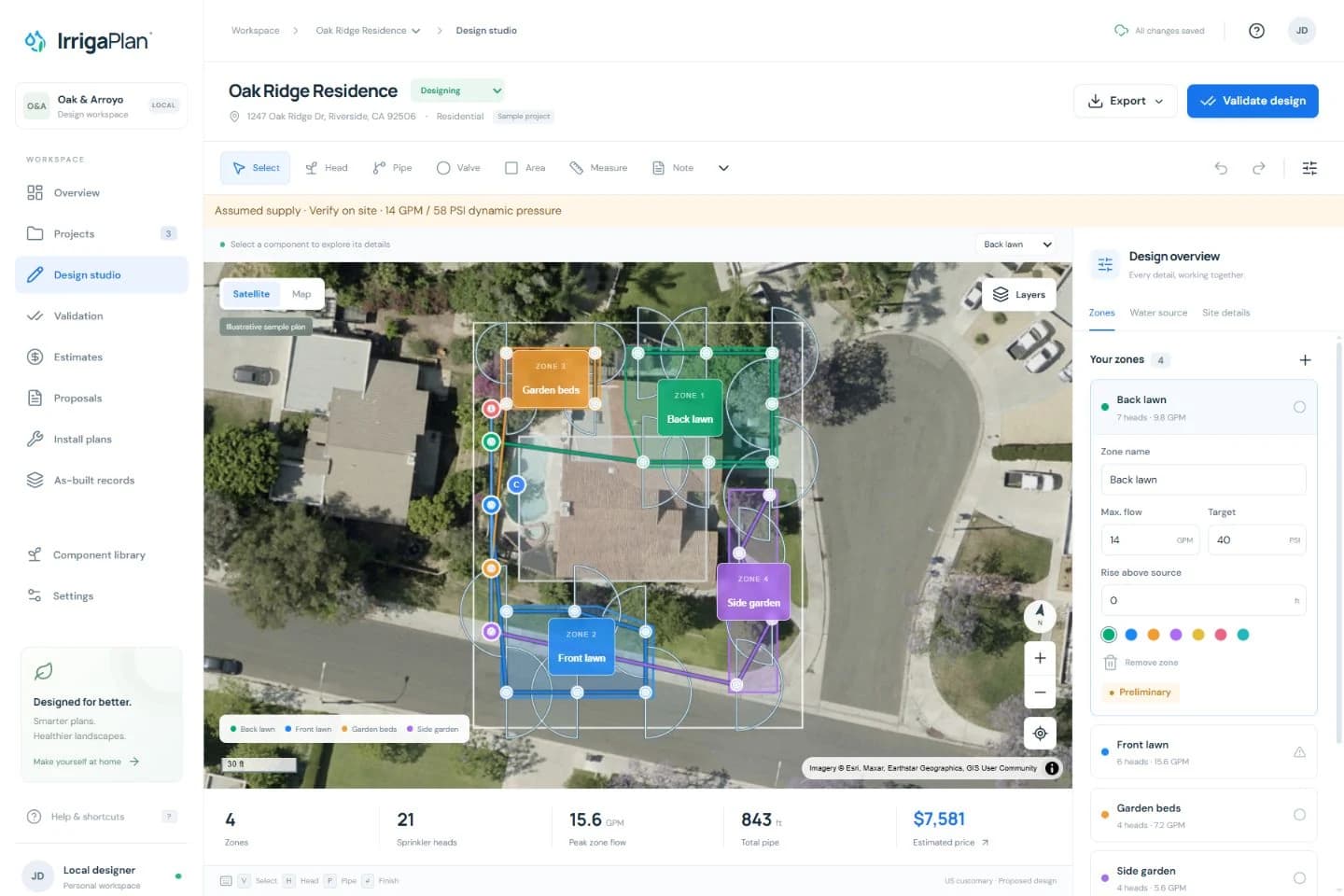Zoom in on the map
The height and width of the screenshot is (896, 1344).
[1040, 658]
